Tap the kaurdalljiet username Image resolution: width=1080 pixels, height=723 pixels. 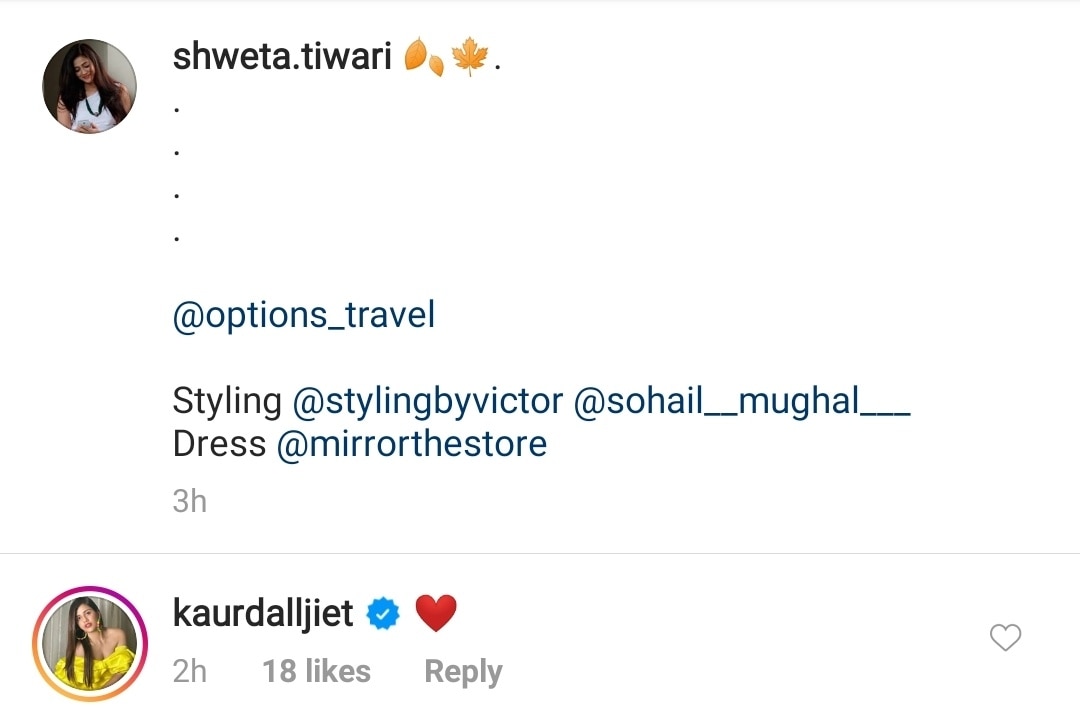click(263, 613)
